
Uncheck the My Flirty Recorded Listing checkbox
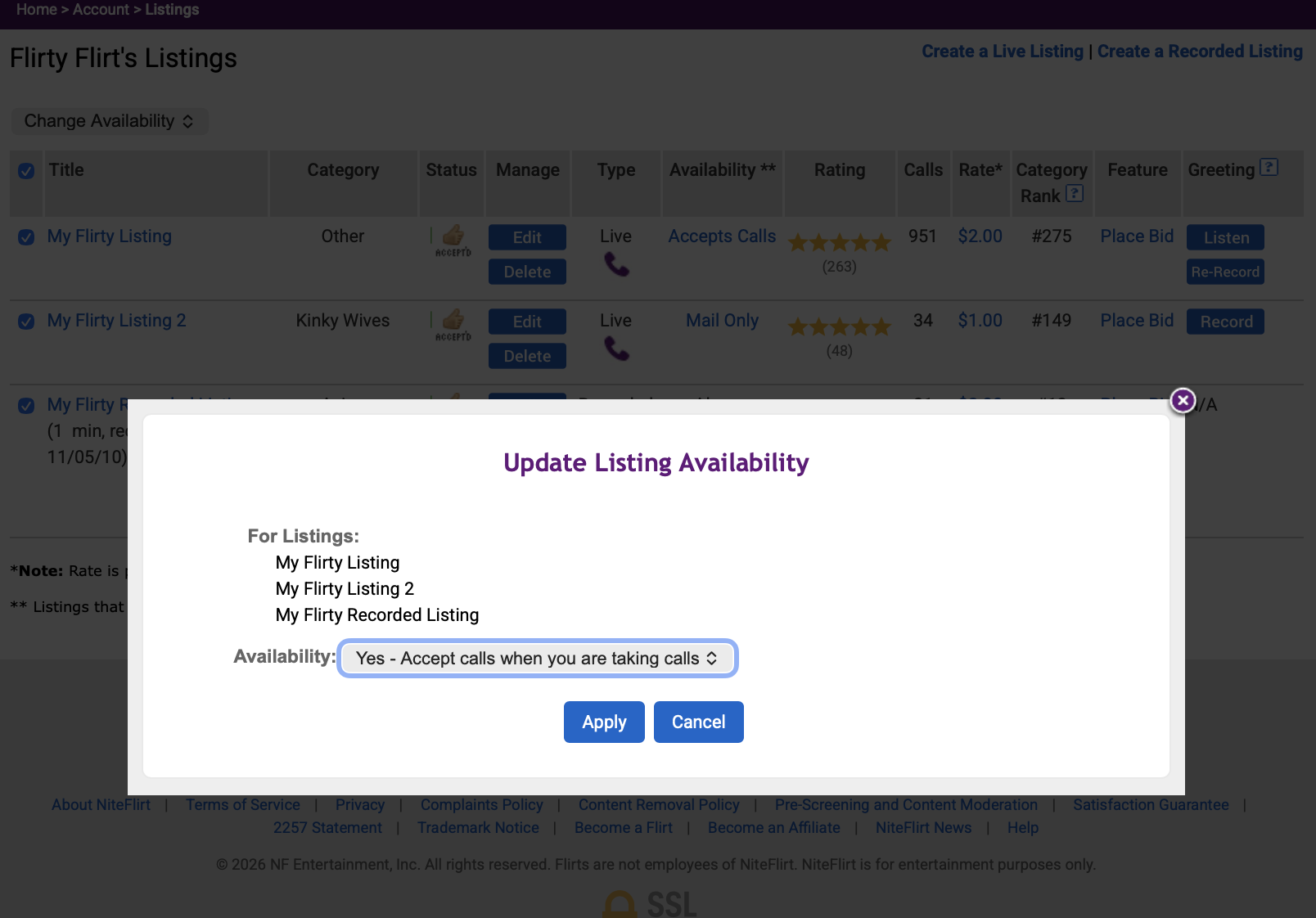tap(26, 406)
